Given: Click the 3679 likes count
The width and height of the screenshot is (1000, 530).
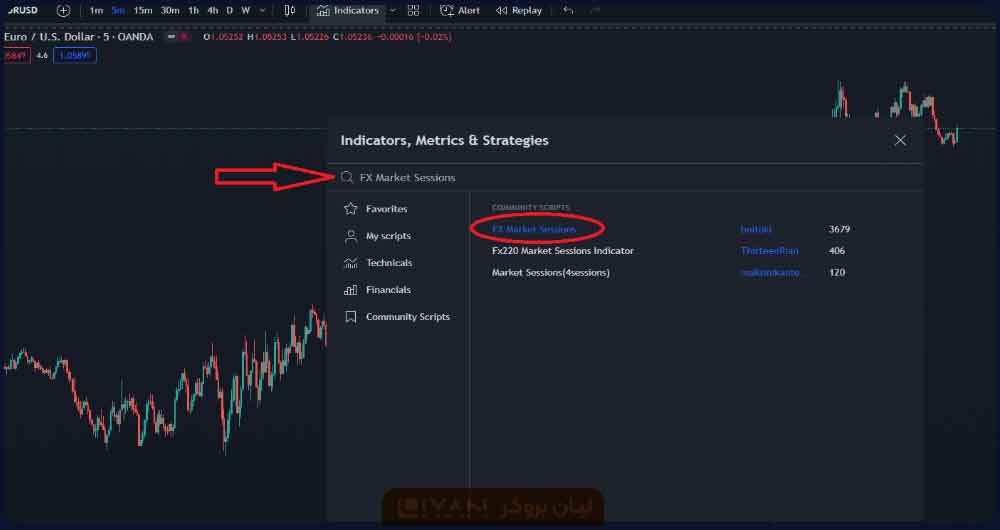Looking at the screenshot, I should pos(839,229).
